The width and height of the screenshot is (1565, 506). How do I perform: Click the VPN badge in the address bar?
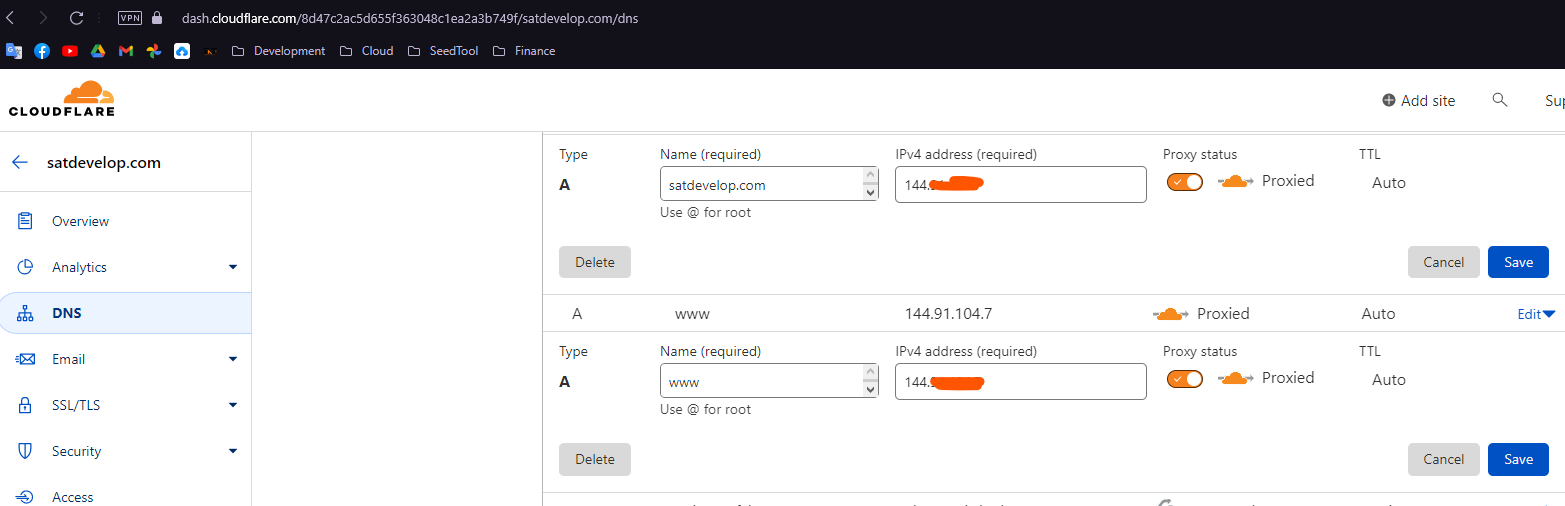[x=130, y=18]
